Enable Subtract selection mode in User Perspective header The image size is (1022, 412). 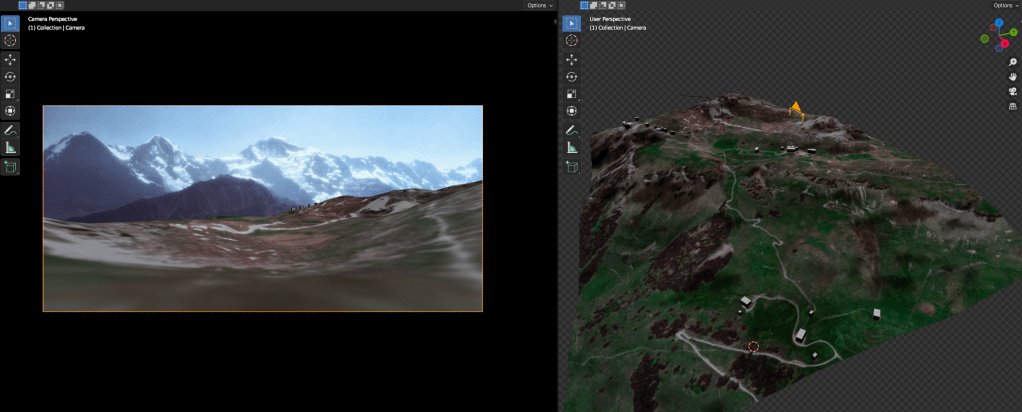pos(602,5)
